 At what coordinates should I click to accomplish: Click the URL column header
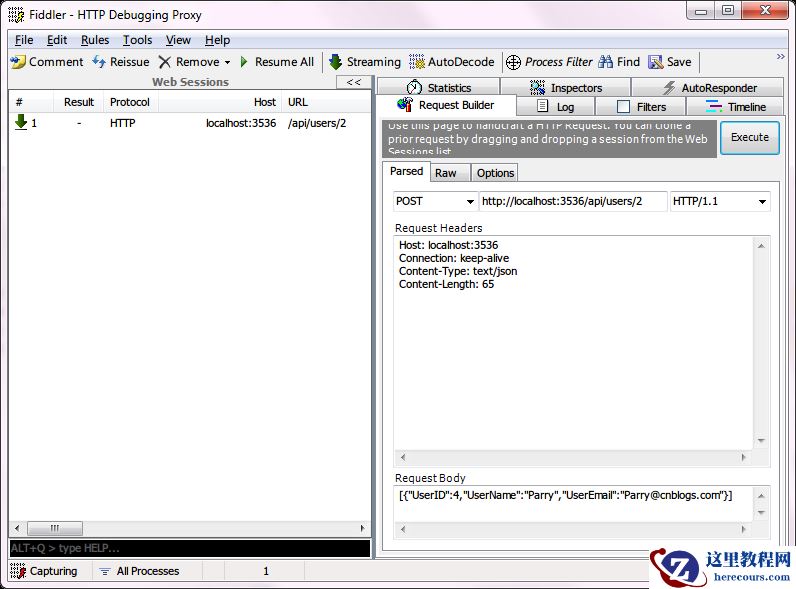tap(327, 102)
